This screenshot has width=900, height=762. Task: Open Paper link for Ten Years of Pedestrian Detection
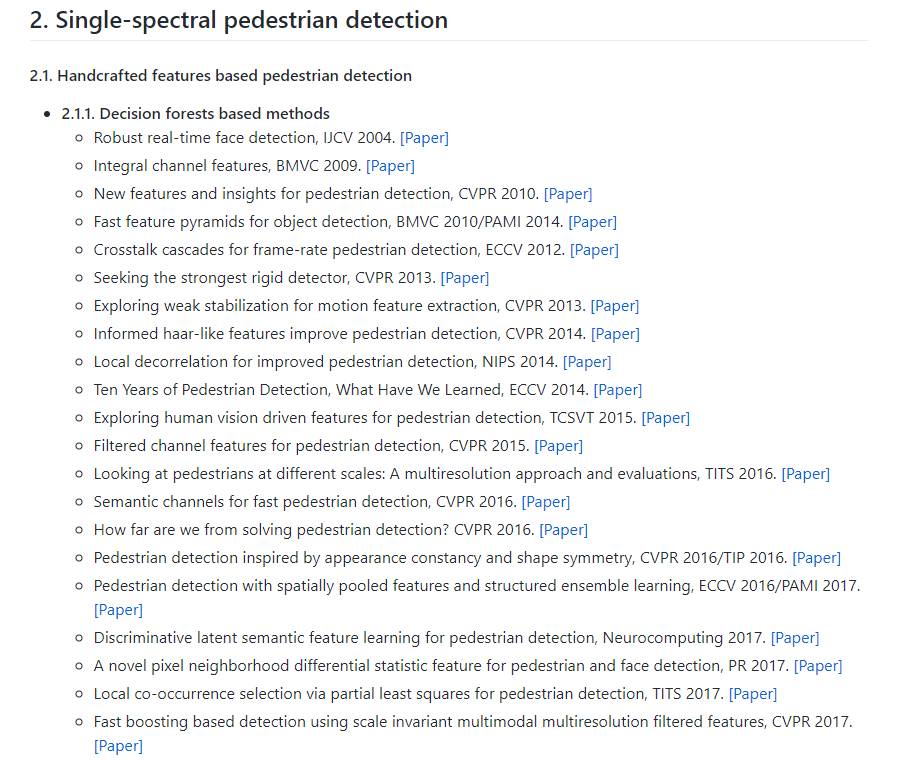pyautogui.click(x=618, y=390)
